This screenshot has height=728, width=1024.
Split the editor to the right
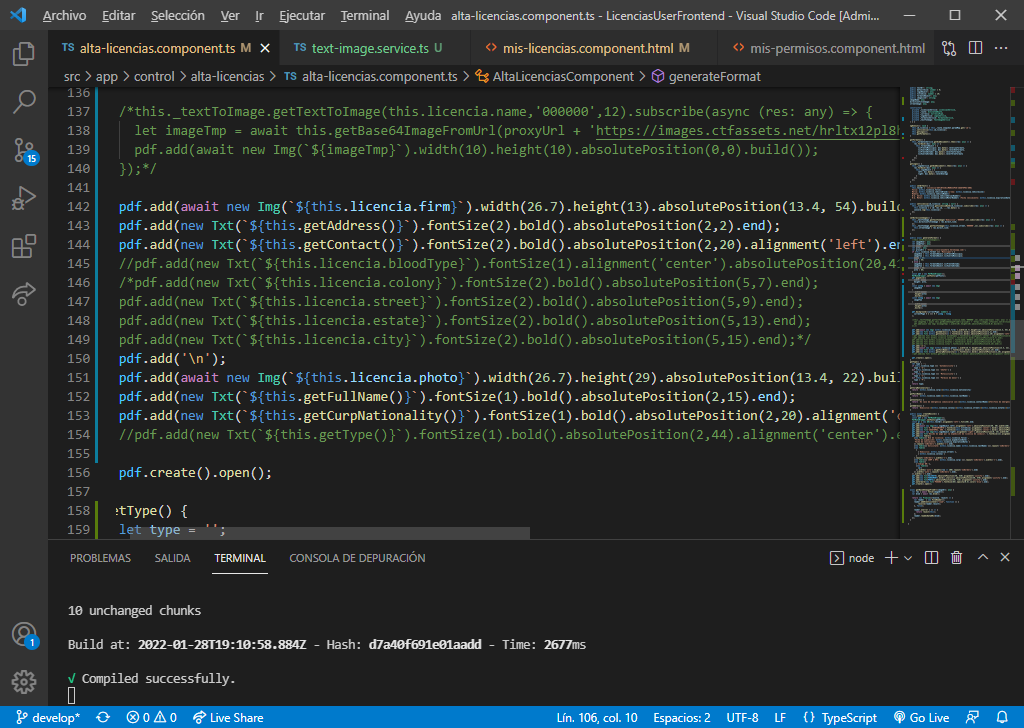pos(975,48)
